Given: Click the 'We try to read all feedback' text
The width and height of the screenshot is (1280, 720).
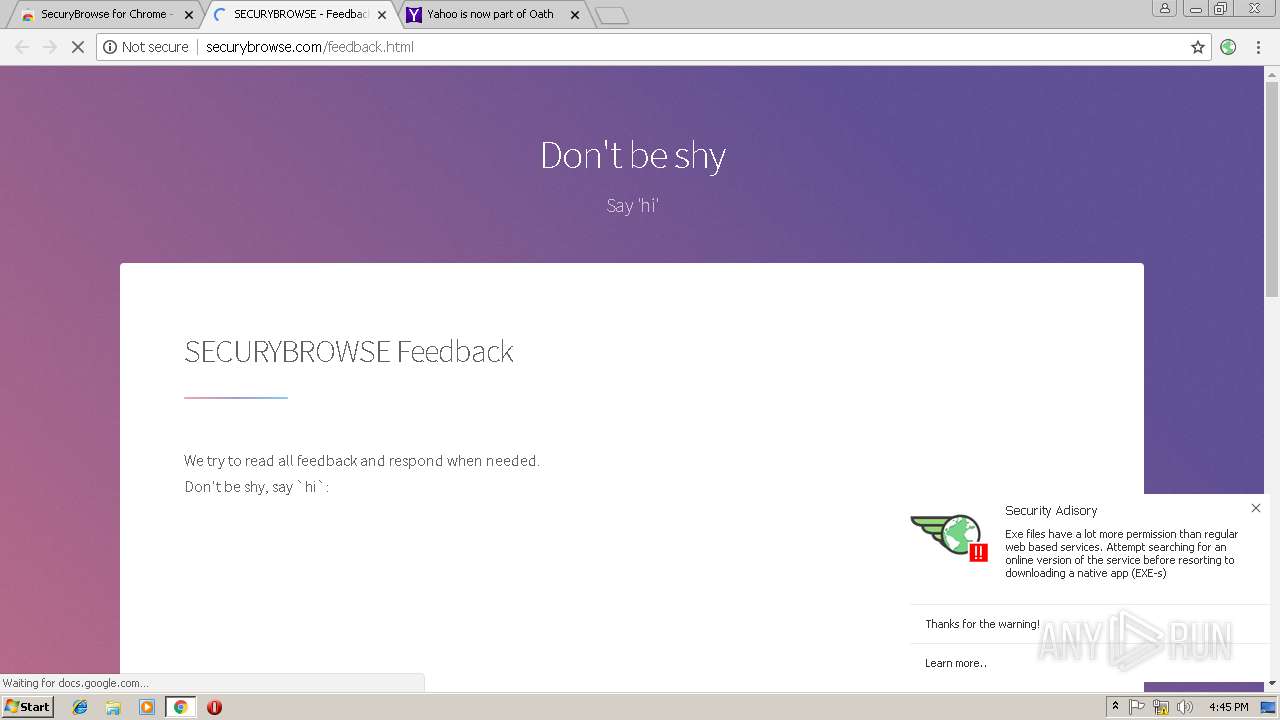Looking at the screenshot, I should click(362, 461).
